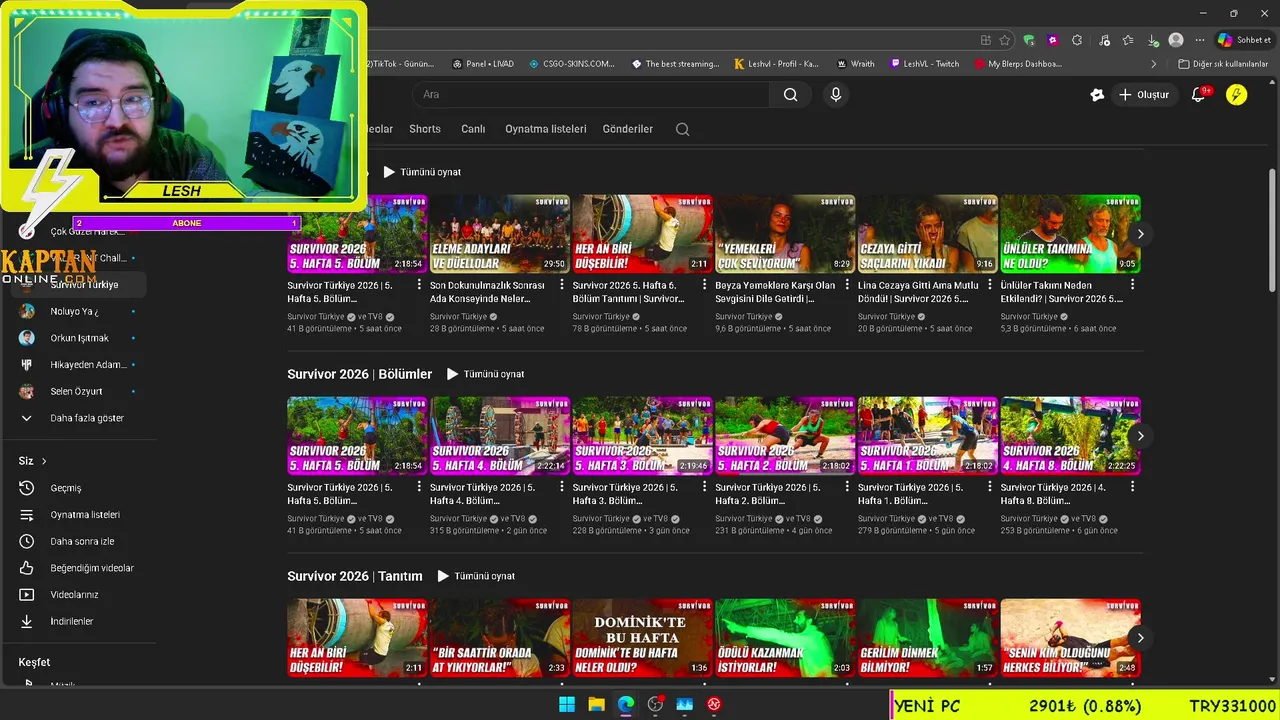Add this page to favorites star icon
This screenshot has height=720, width=1280.
[1005, 40]
